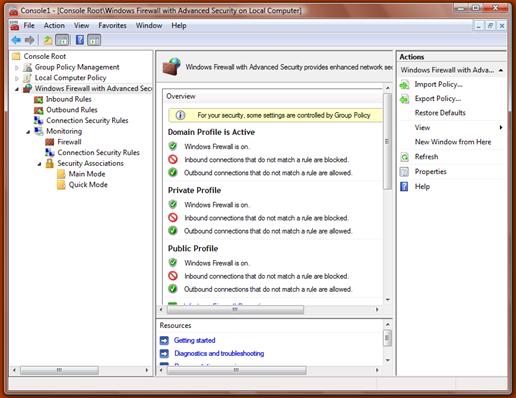Click the Domain Profile is Active heading
516x398 pixels.
211,132
